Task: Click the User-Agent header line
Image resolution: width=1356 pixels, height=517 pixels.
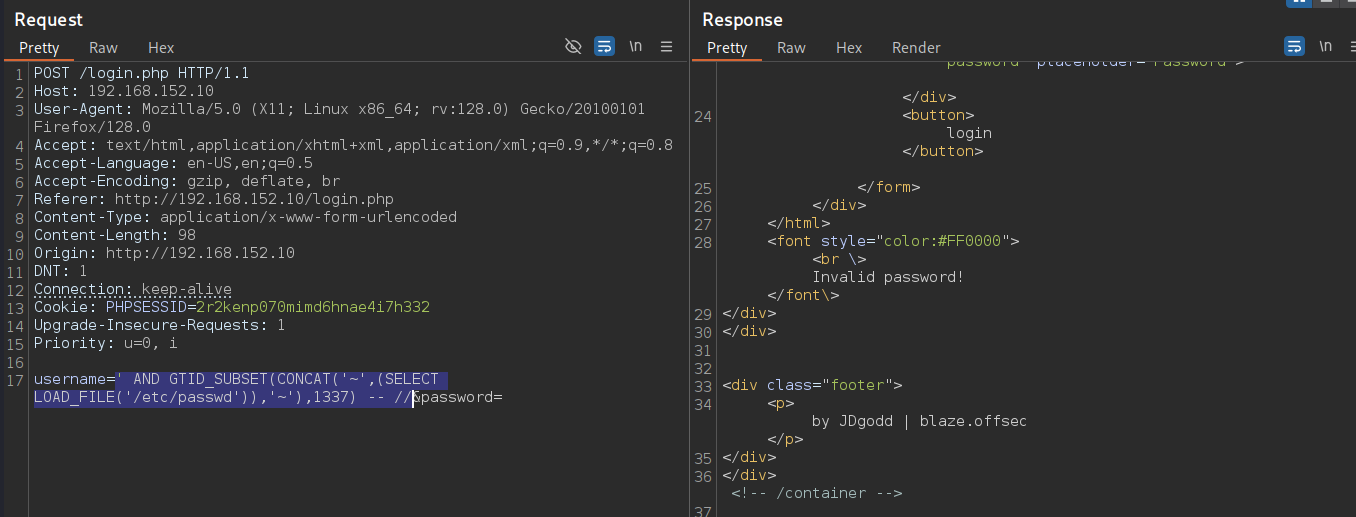Action: (339, 109)
